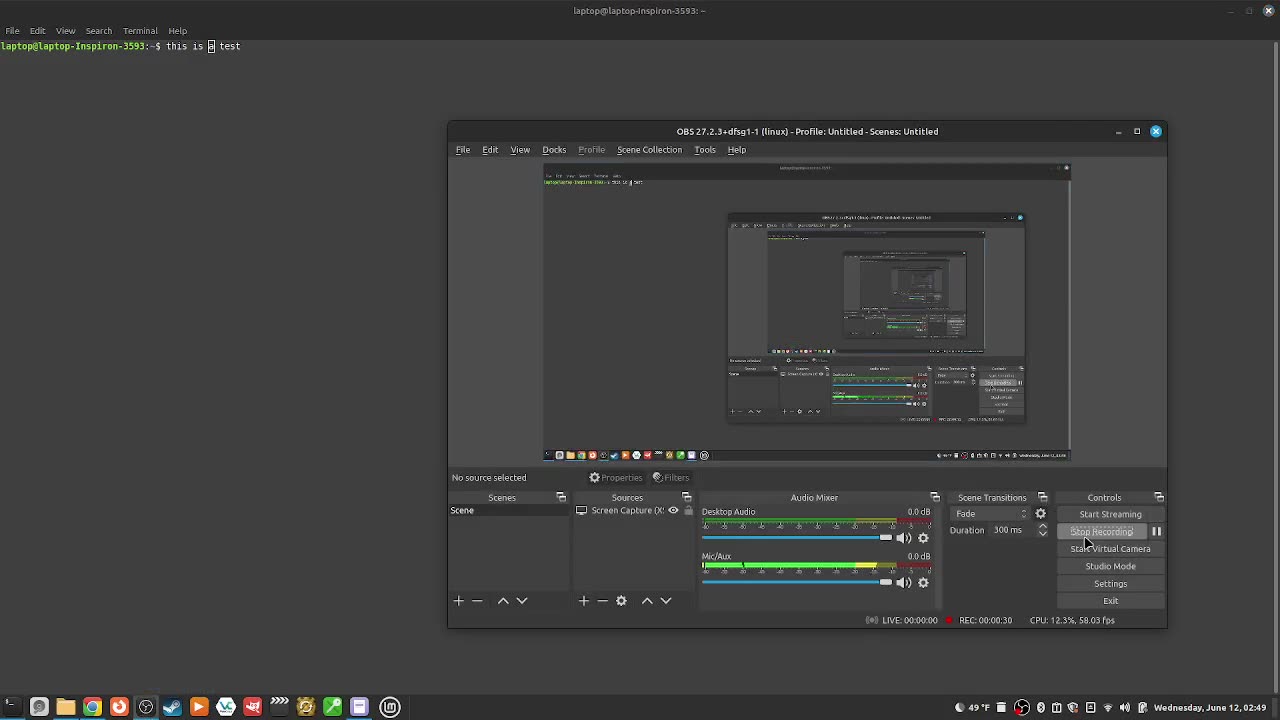Launch Steam from the taskbar
The image size is (1280, 720).
(x=172, y=708)
